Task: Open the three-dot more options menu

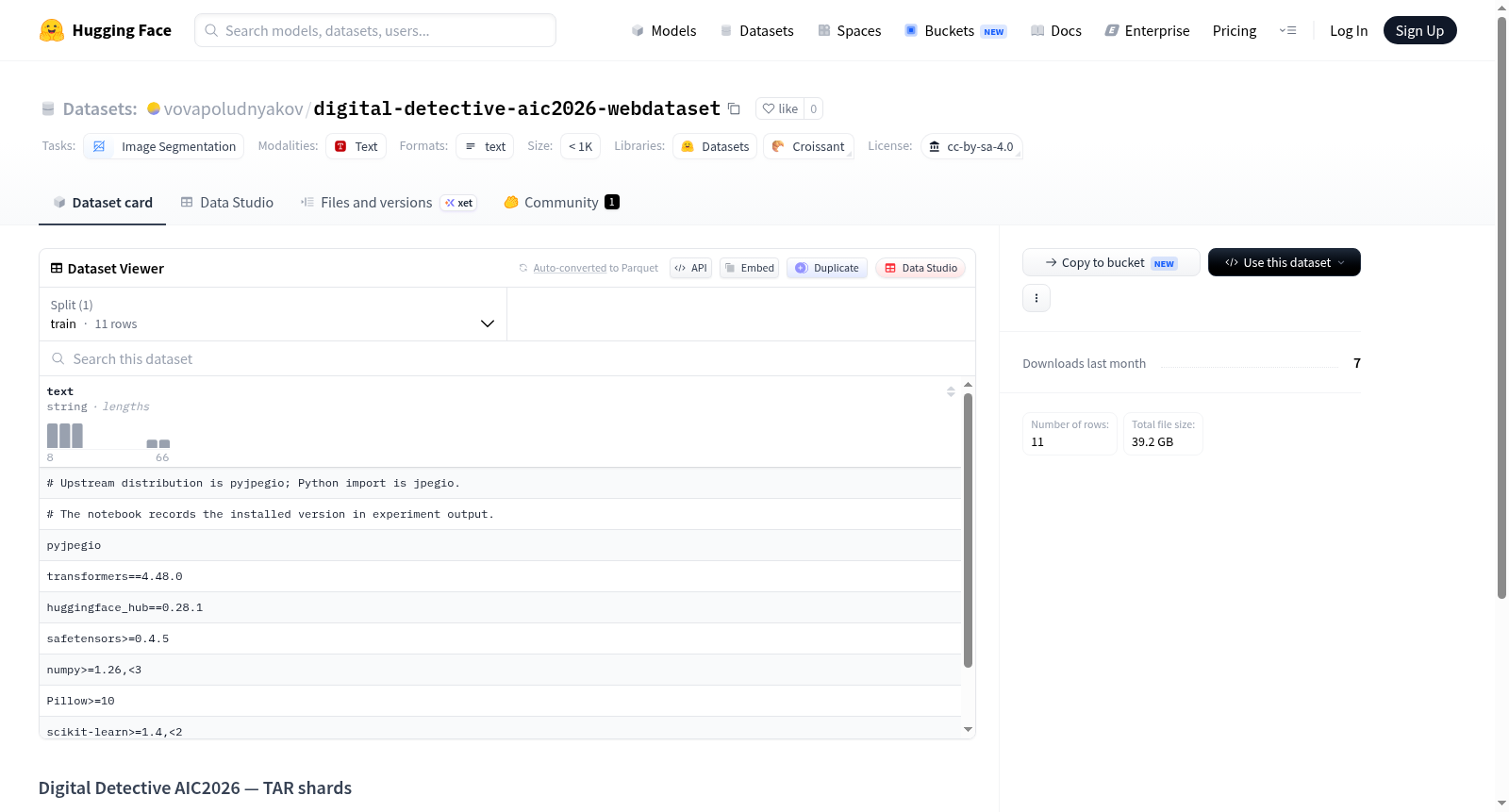Action: tap(1036, 298)
